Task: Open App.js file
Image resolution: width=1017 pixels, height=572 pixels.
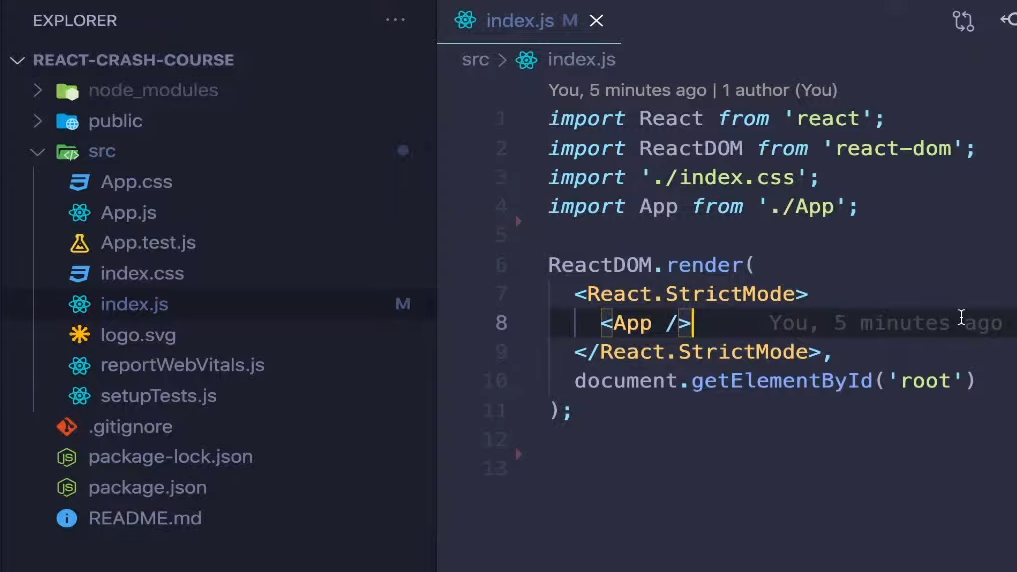Action: coord(128,213)
